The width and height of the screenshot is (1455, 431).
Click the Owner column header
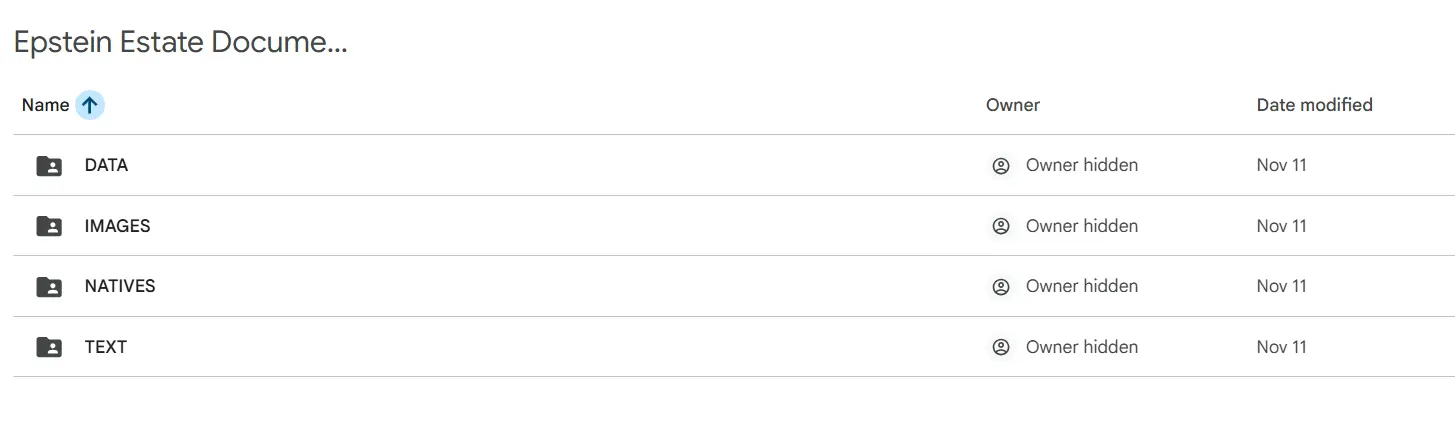tap(1012, 105)
